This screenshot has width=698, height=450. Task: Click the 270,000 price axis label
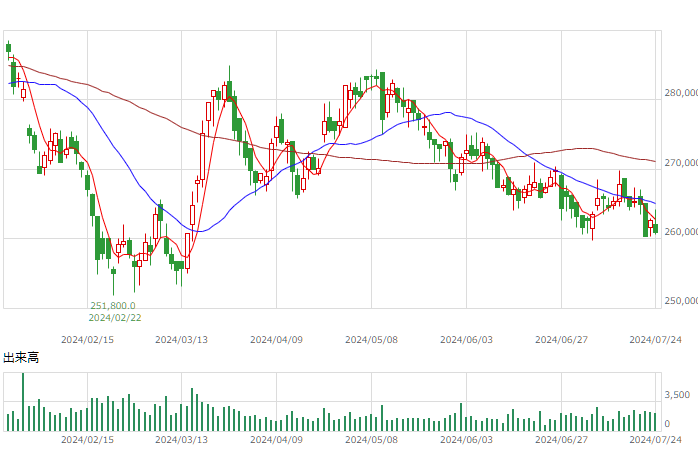pyautogui.click(x=681, y=162)
